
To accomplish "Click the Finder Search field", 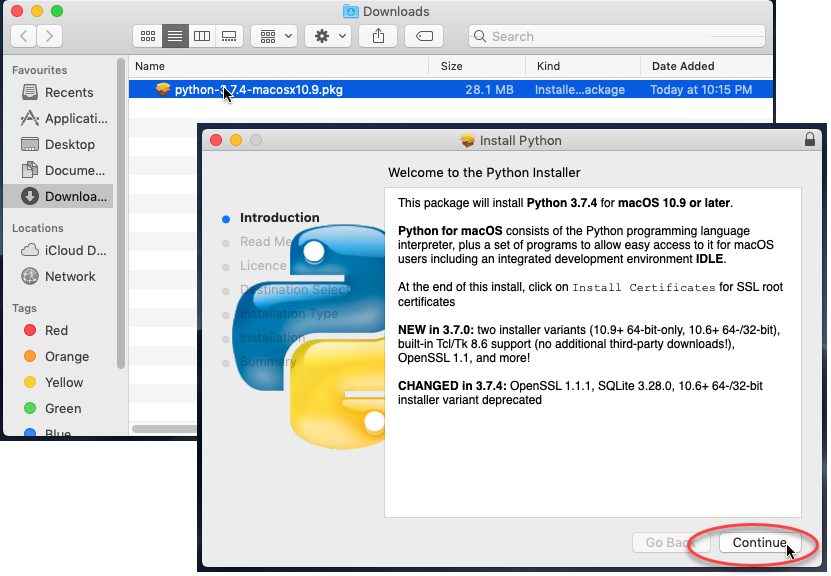I will pyautogui.click(x=617, y=36).
